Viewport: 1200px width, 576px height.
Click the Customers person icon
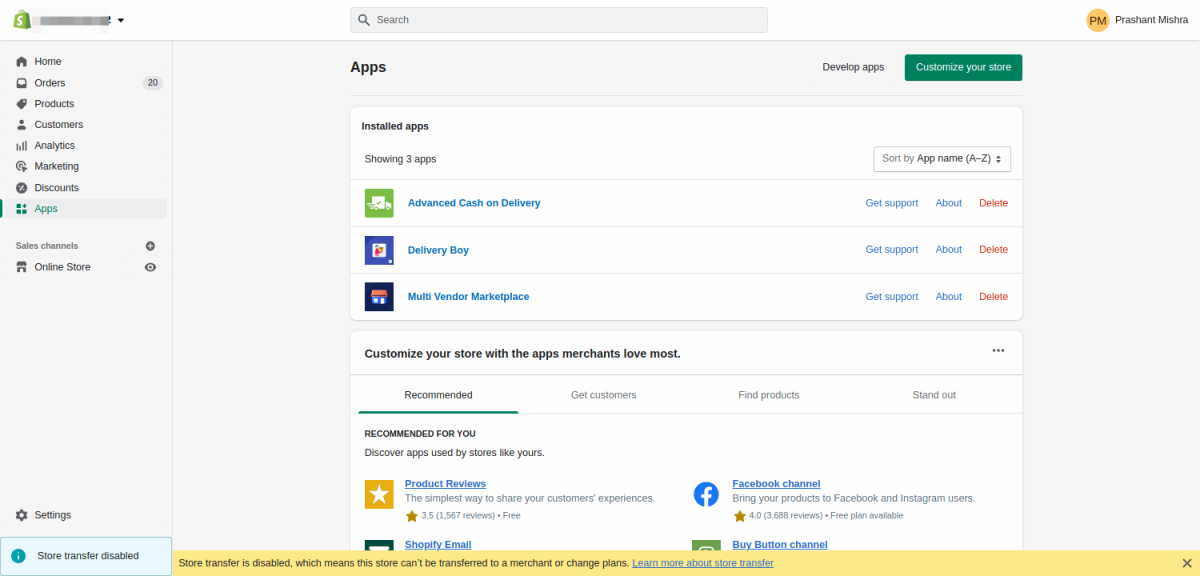[22, 125]
